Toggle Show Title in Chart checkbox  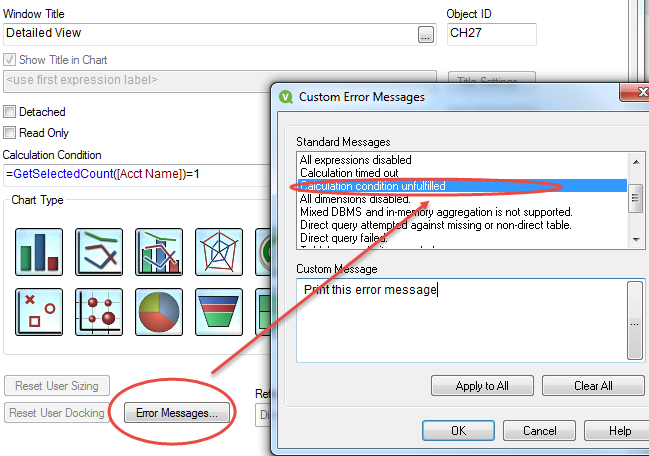click(9, 60)
